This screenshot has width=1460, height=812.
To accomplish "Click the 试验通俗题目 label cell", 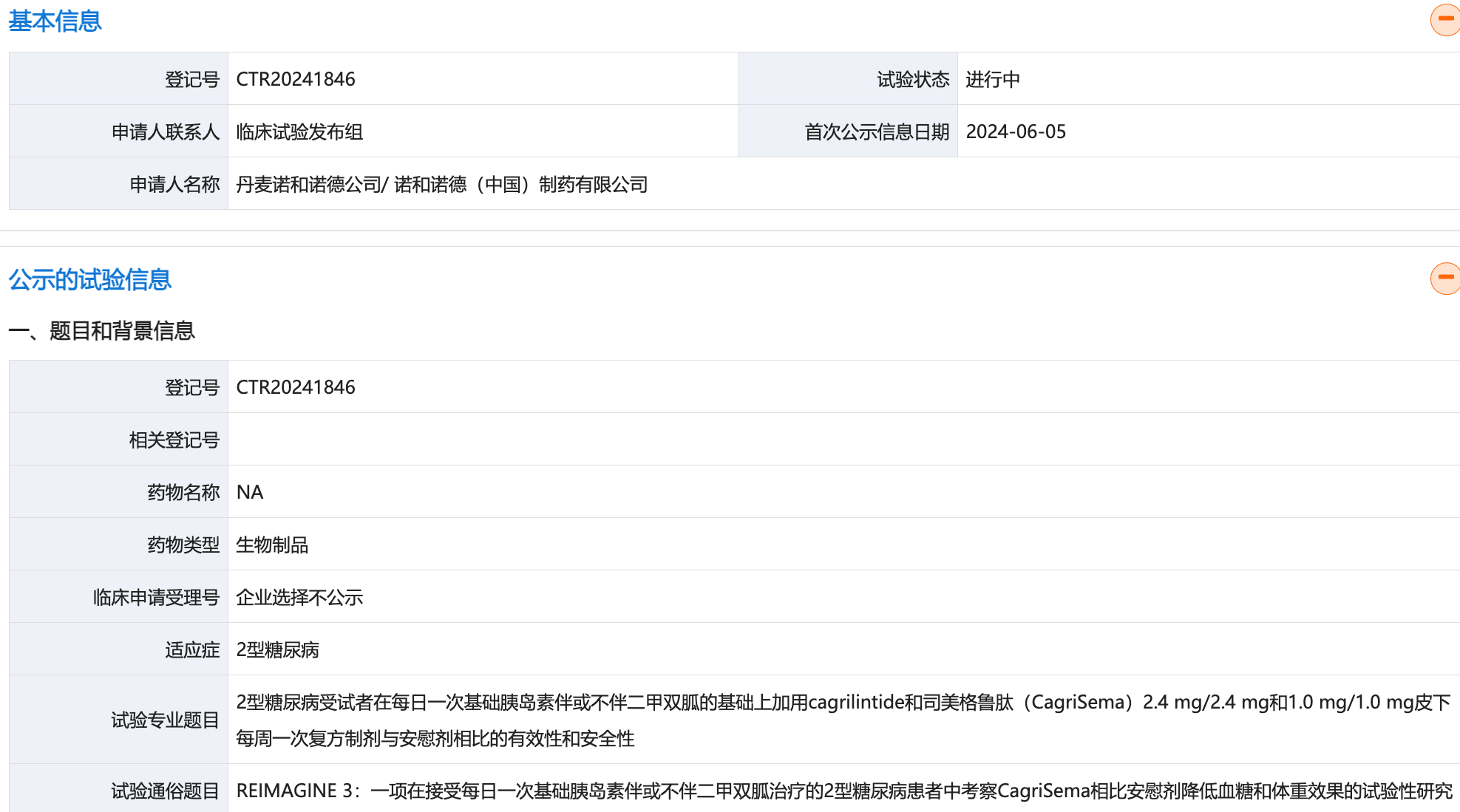I will click(118, 789).
